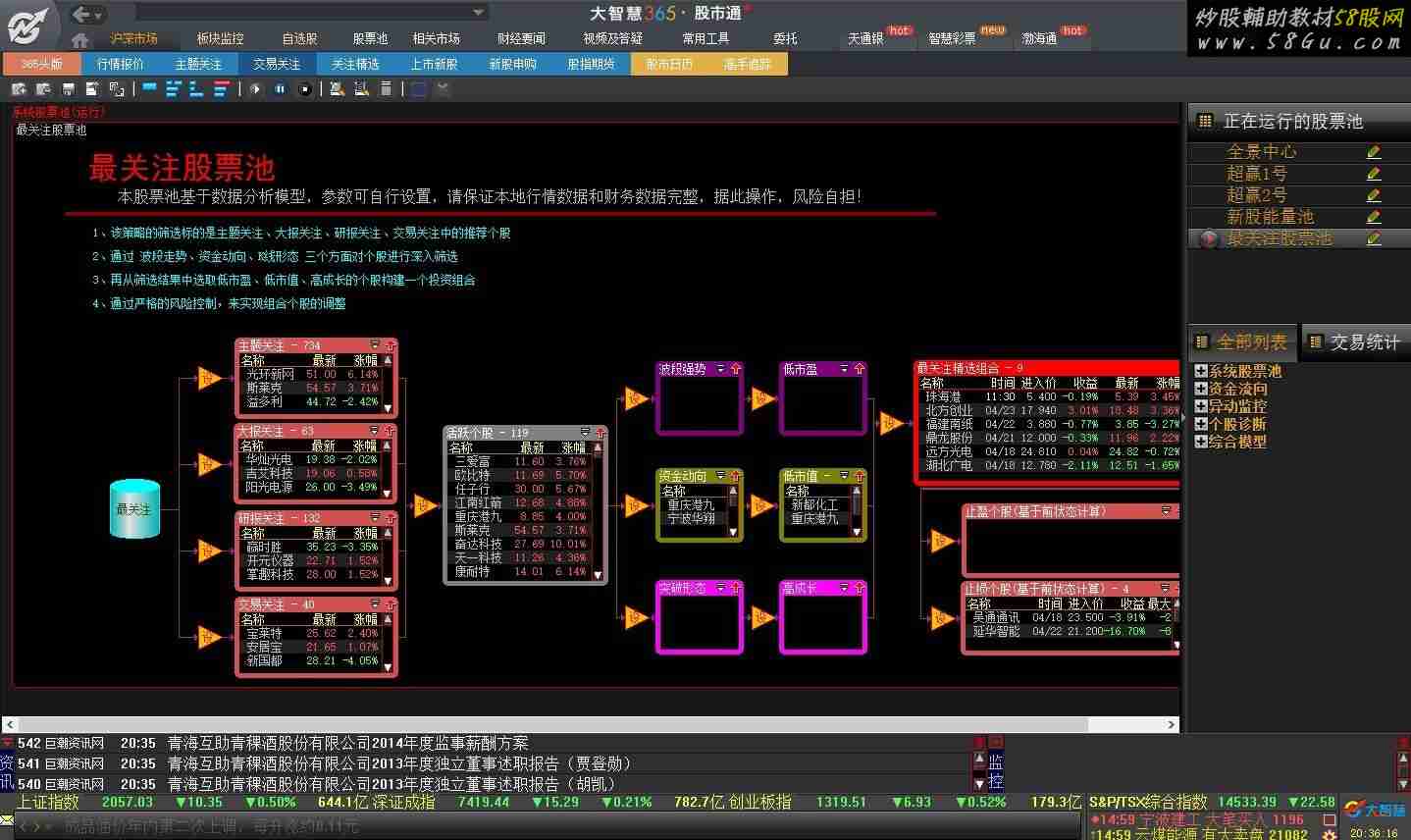
Task: Click the home icon left of 沪深市场
Action: pyautogui.click(x=80, y=39)
